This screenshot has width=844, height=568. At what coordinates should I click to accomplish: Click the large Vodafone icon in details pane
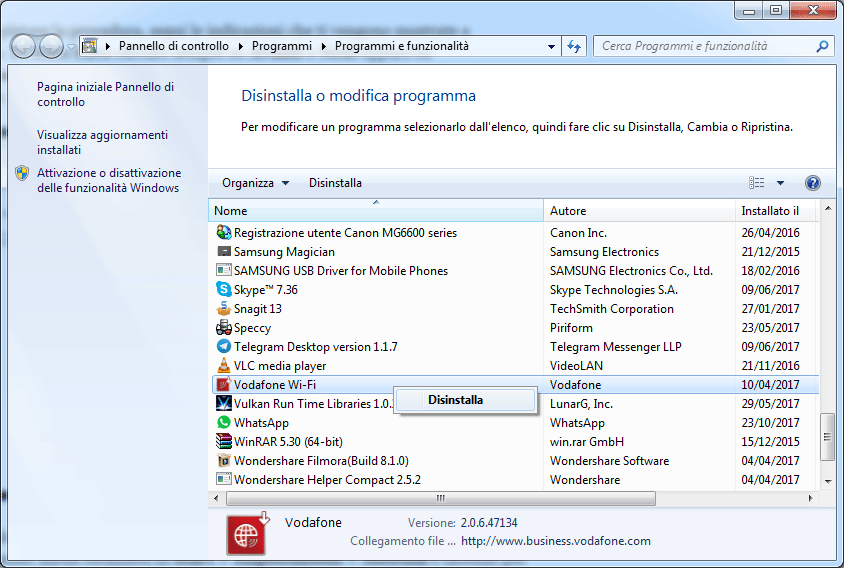(247, 534)
